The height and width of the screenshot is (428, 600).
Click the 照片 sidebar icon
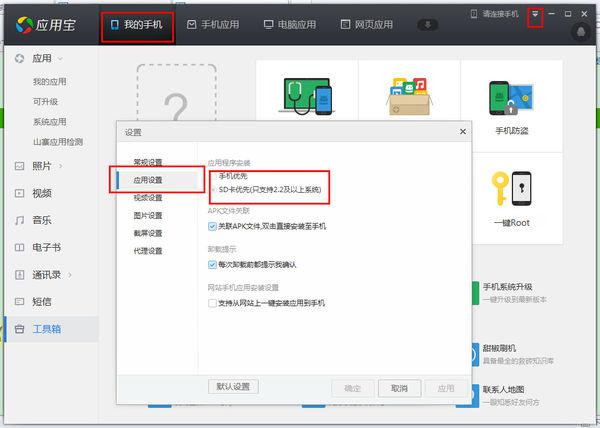[x=19, y=166]
